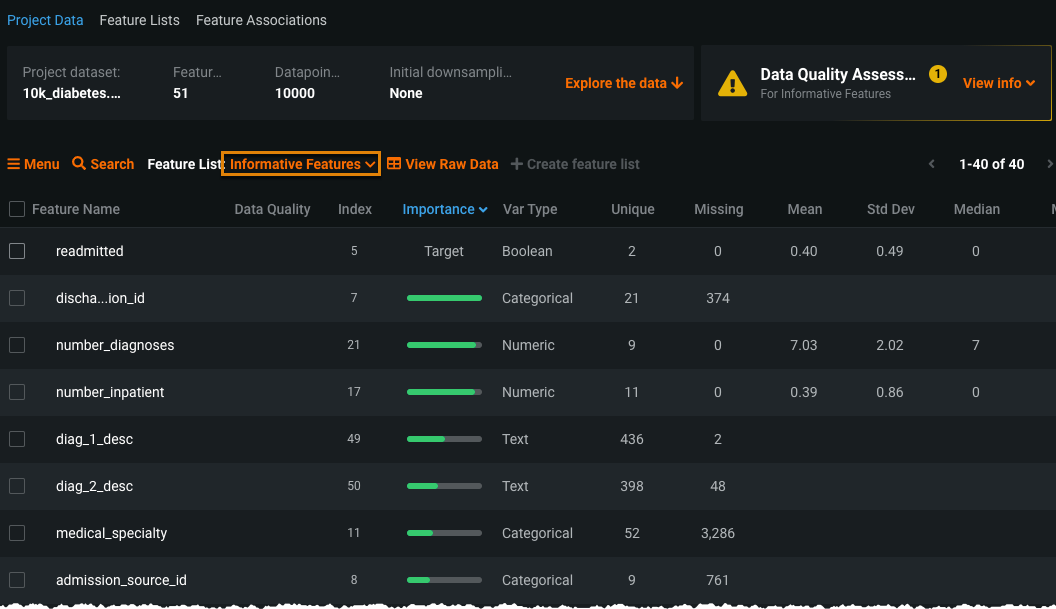Click the Search magnifier icon
This screenshot has height=609, width=1056.
point(79,164)
